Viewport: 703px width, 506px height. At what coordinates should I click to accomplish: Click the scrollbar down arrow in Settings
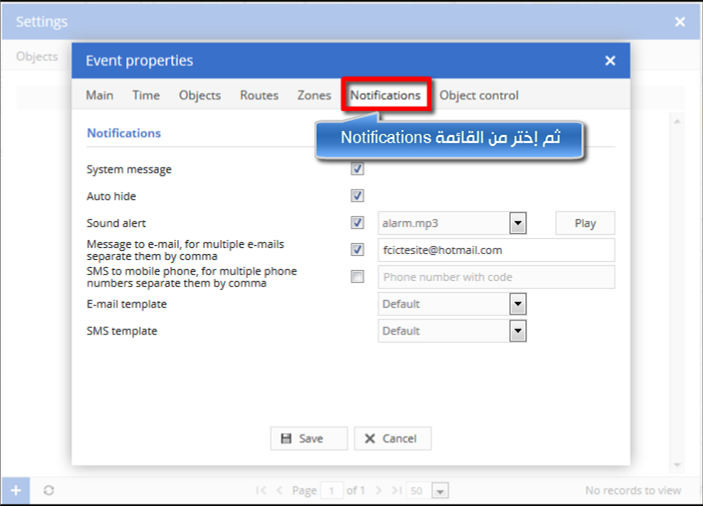tap(677, 465)
